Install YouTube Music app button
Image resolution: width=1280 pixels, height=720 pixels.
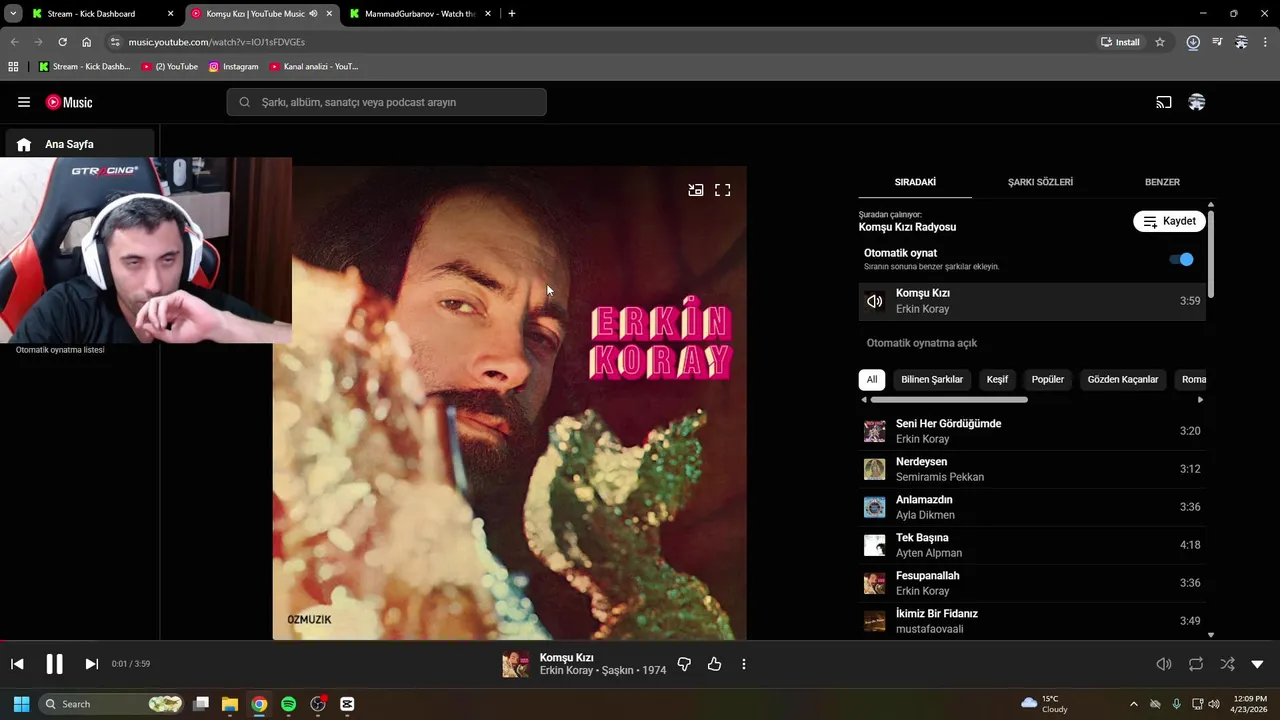click(x=1120, y=42)
